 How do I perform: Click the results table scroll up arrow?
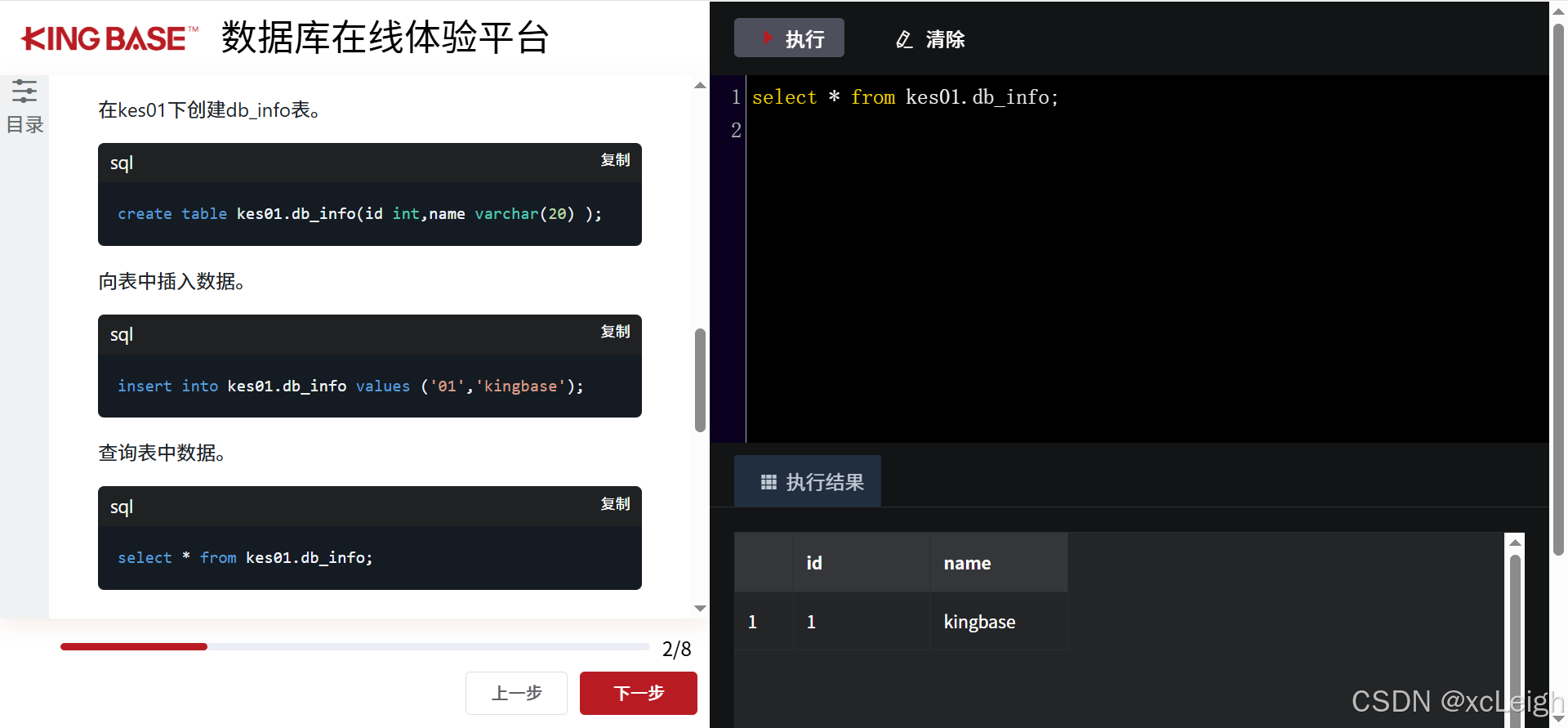(1515, 543)
